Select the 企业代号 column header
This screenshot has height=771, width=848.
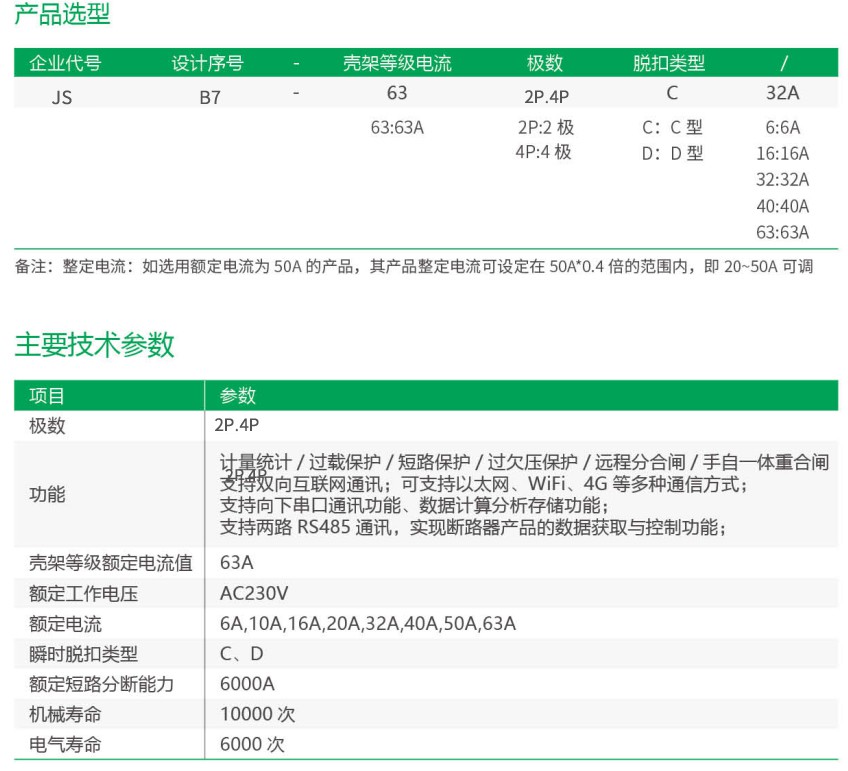point(65,63)
